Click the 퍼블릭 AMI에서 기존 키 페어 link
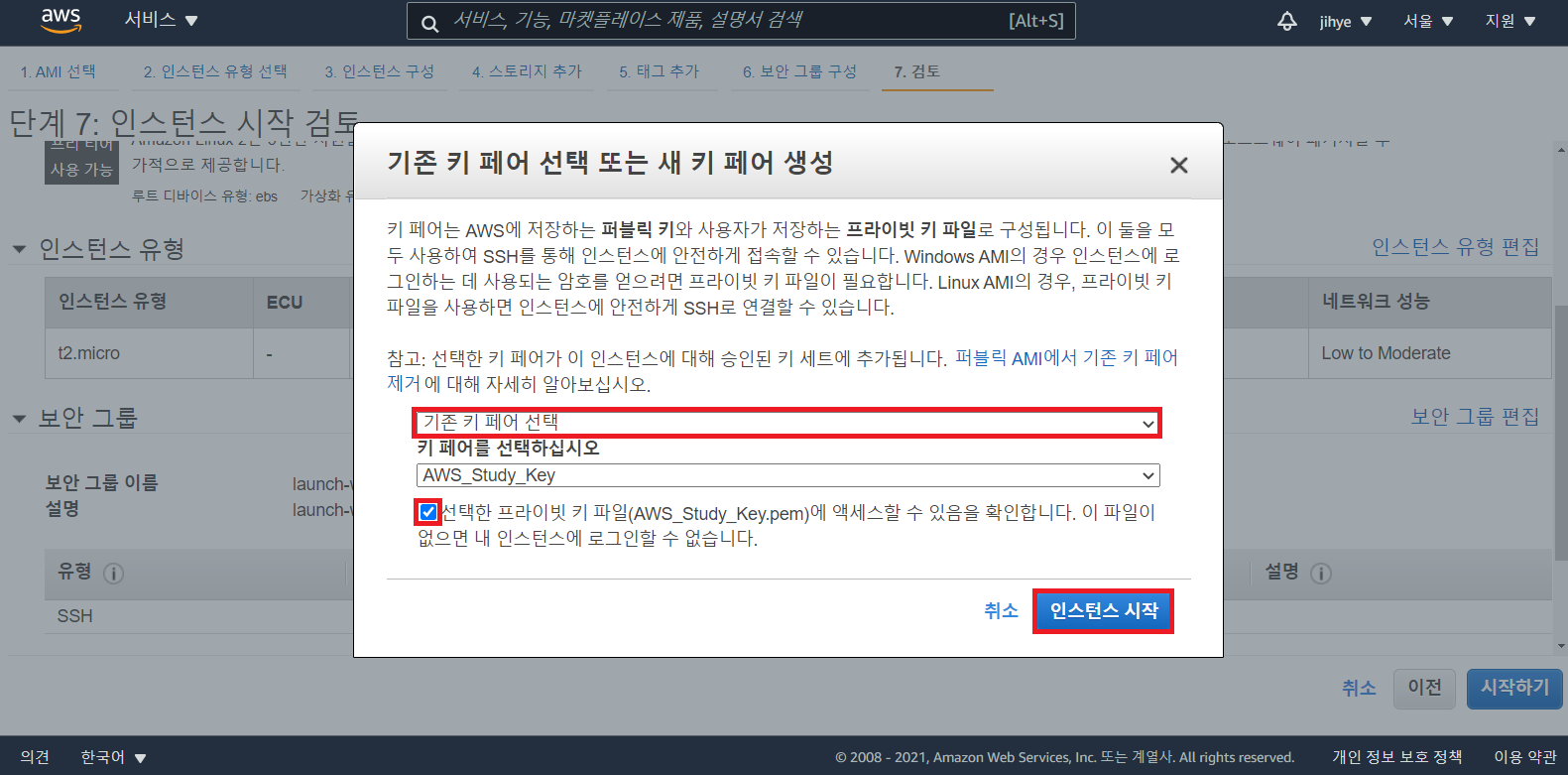 [x=1066, y=358]
